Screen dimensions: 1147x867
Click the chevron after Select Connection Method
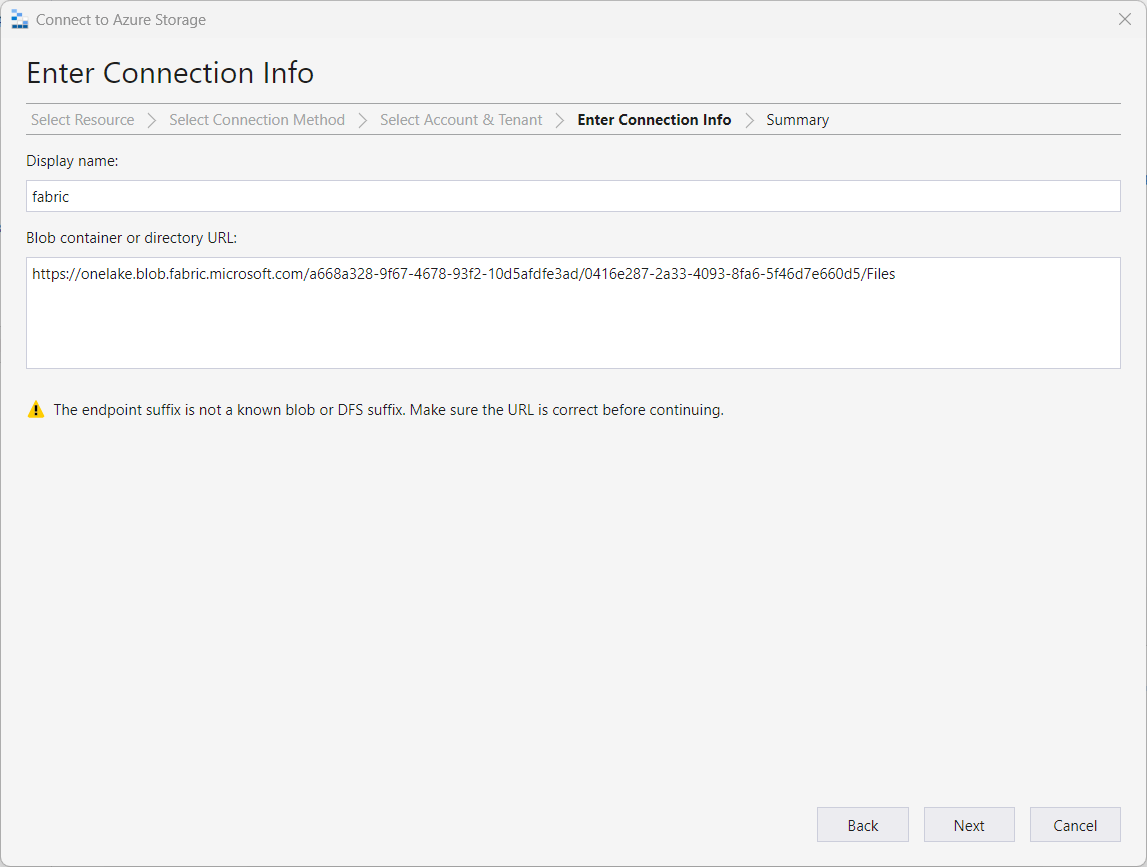click(363, 120)
